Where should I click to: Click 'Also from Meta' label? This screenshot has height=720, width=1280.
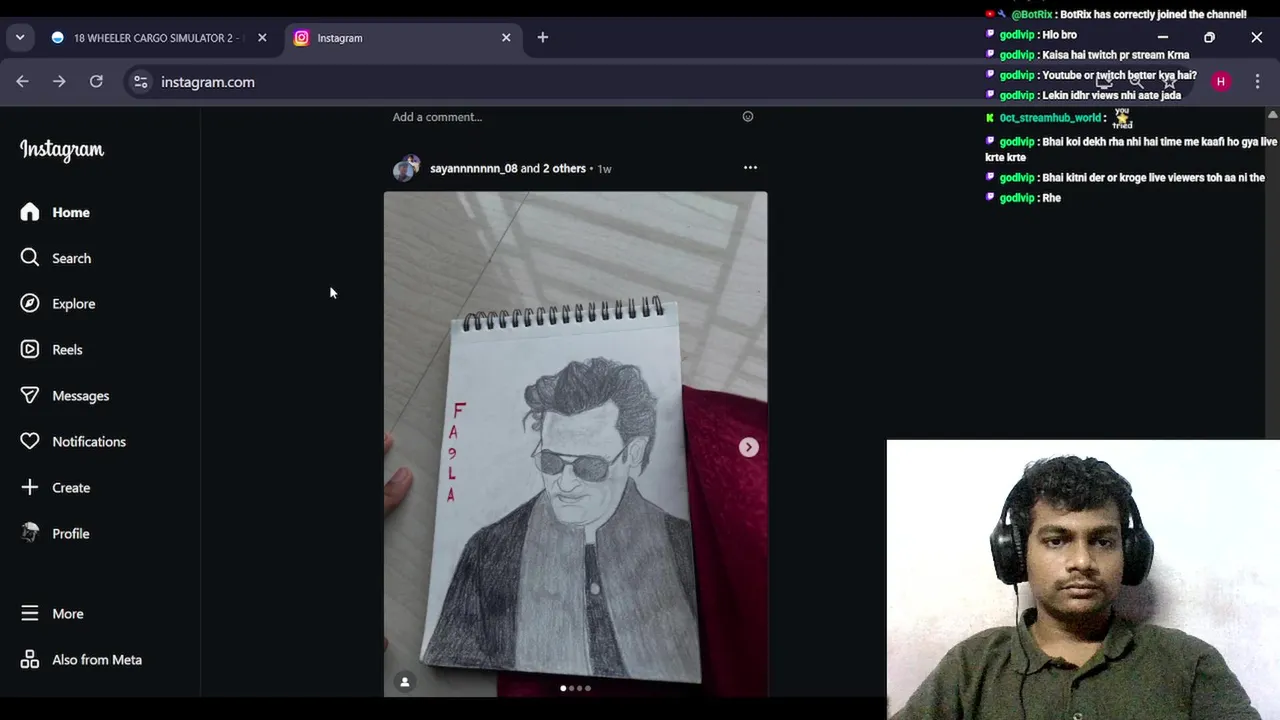coord(97,660)
